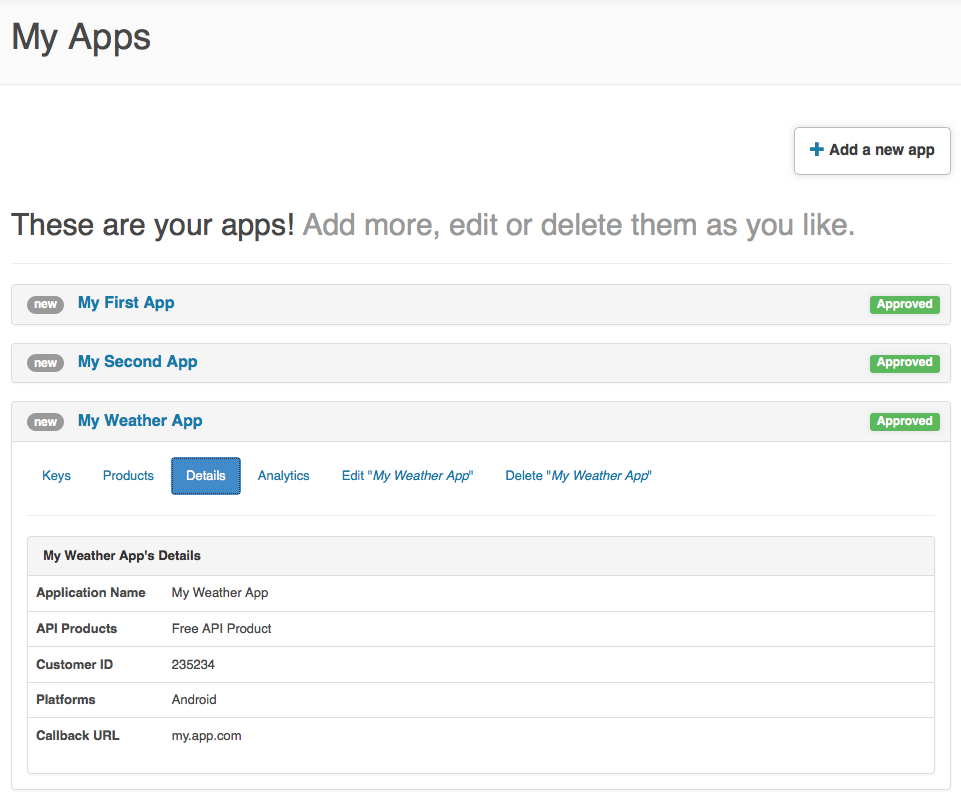Expand the My First App panel
The width and height of the screenshot is (961, 799).
point(126,303)
